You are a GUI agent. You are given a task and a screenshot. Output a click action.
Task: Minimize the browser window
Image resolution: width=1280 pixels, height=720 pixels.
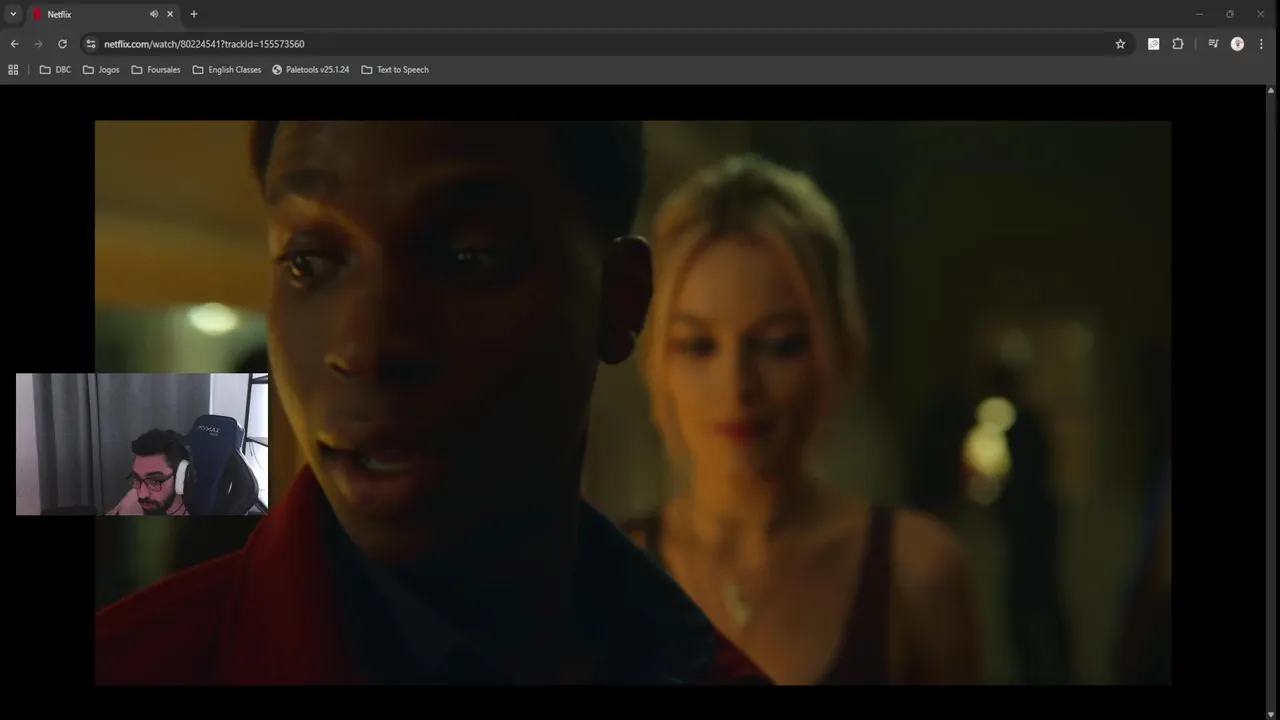click(1199, 14)
